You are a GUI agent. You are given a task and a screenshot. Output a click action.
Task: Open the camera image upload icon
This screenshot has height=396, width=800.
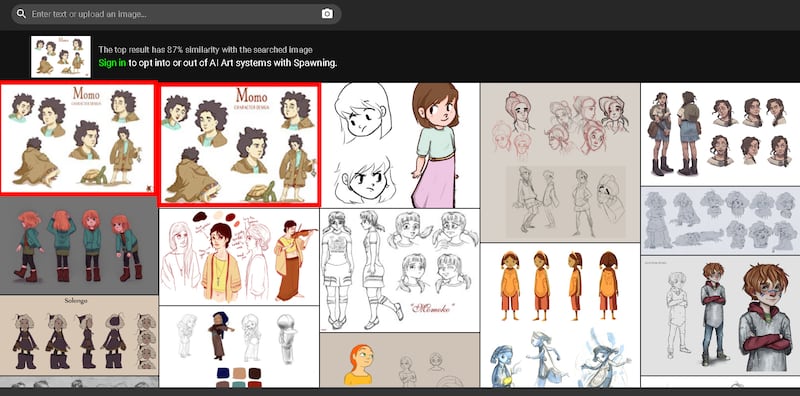327,14
